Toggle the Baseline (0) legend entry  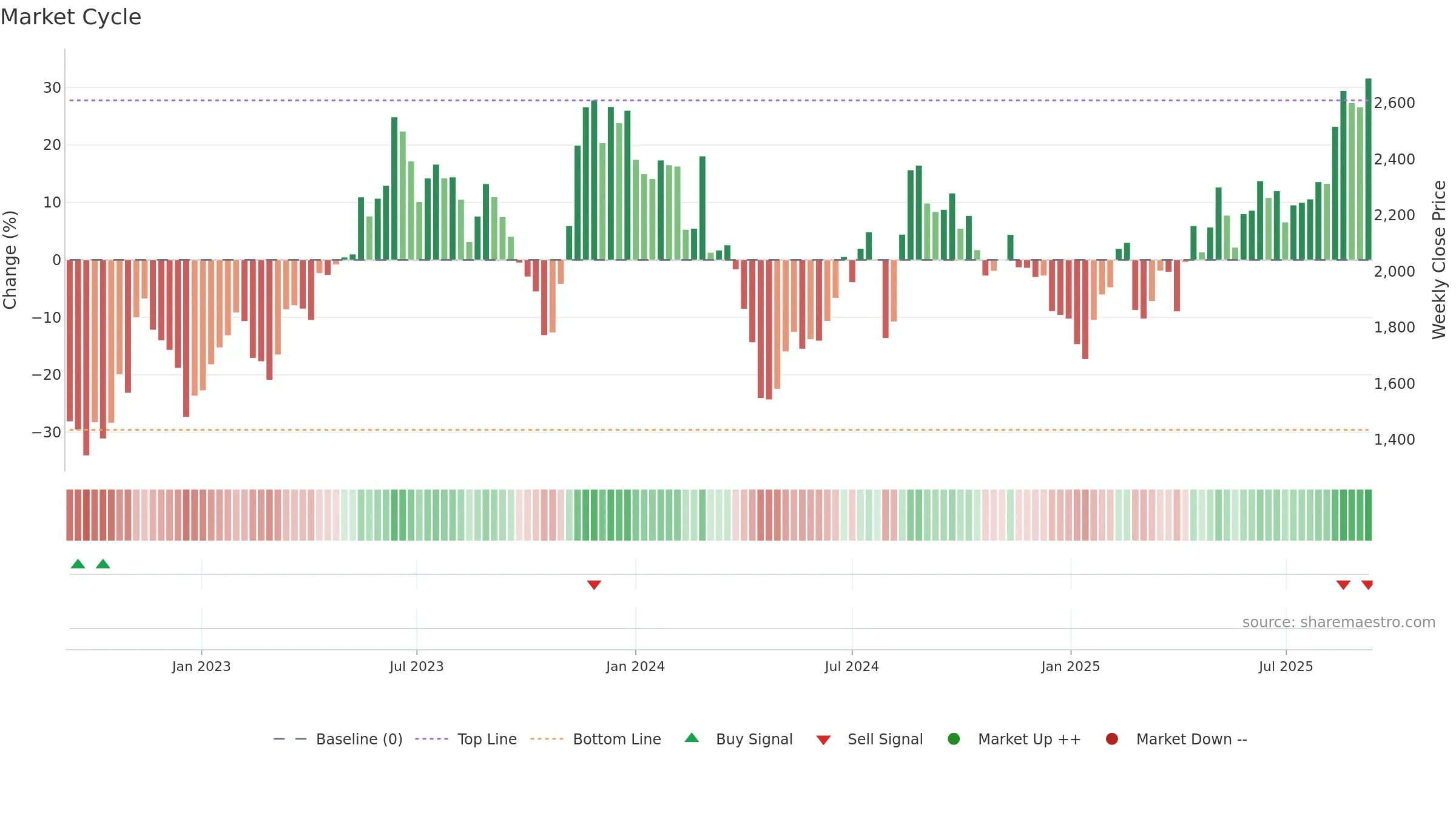pyautogui.click(x=338, y=739)
